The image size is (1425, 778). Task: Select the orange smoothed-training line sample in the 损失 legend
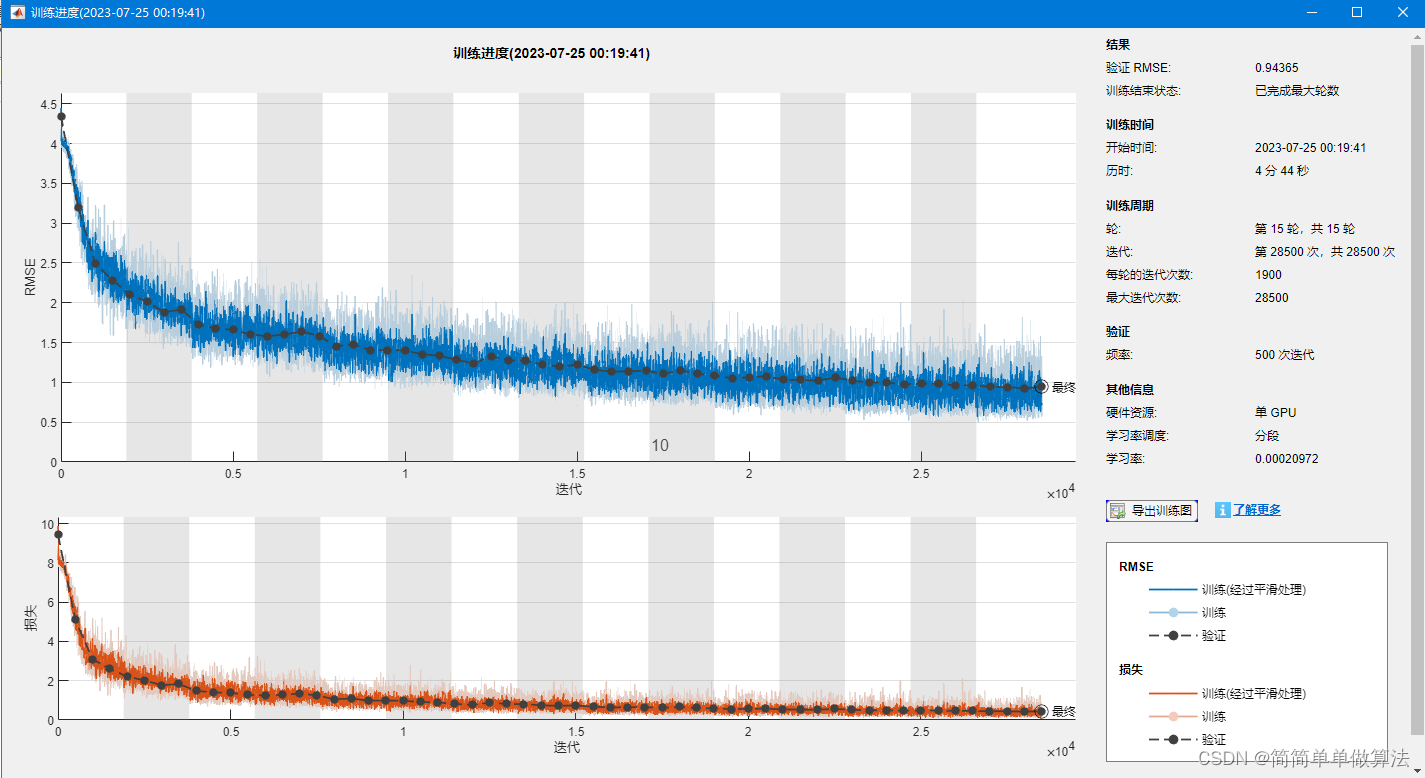click(x=1173, y=693)
